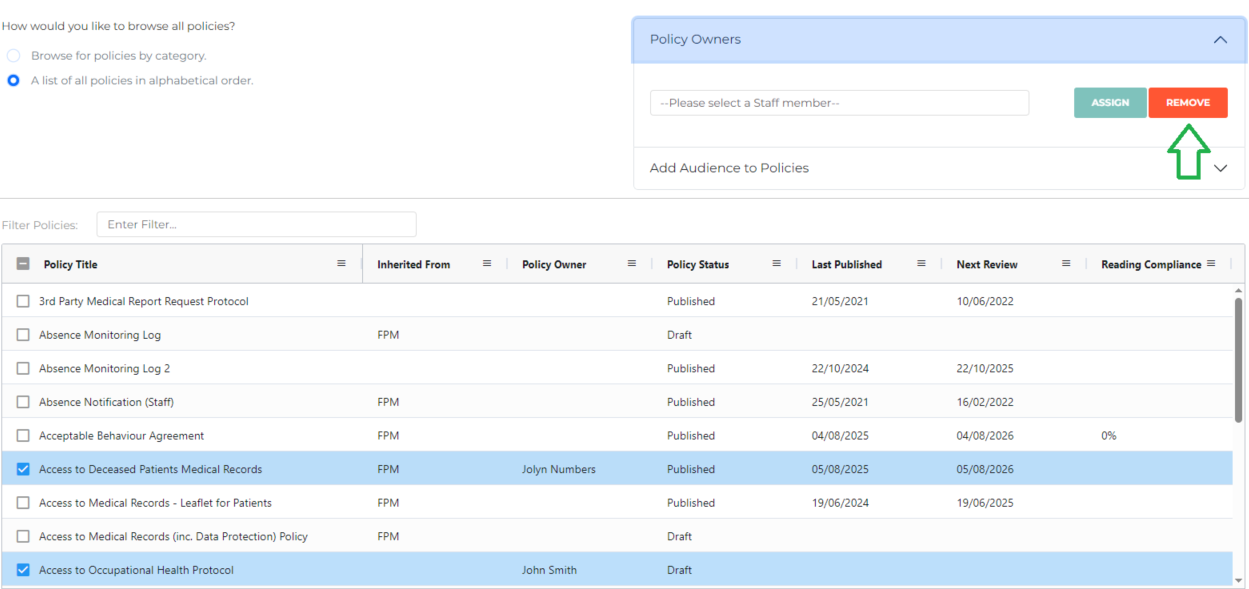Viewport: 1249px width, 589px height.
Task: Click the Filter Policies input field
Action: click(256, 225)
